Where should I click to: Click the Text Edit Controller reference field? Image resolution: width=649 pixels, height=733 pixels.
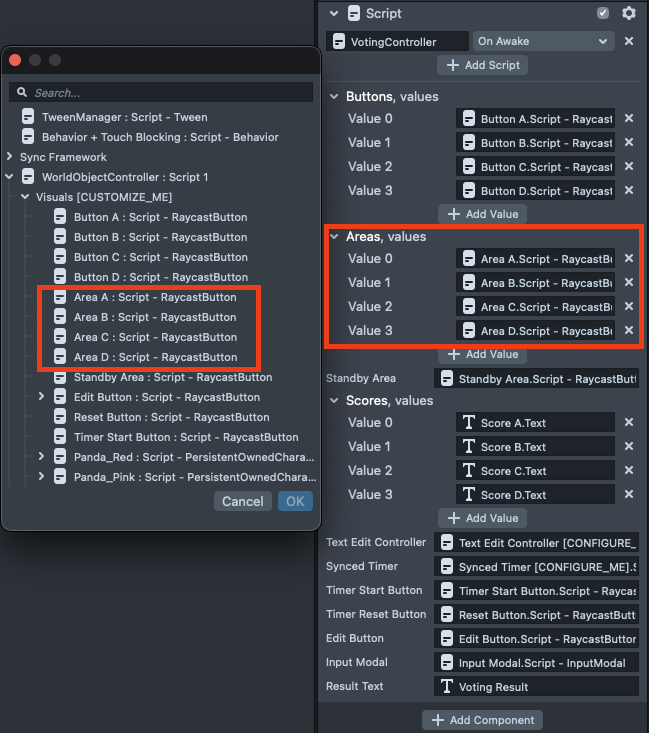536,542
